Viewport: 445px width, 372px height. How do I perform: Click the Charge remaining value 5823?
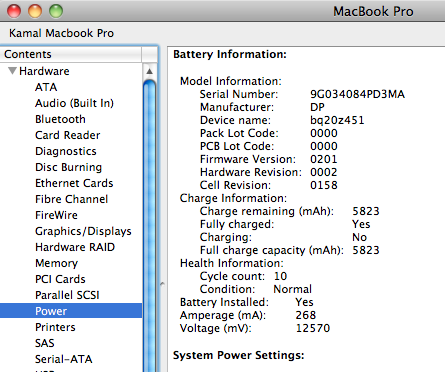tap(366, 211)
